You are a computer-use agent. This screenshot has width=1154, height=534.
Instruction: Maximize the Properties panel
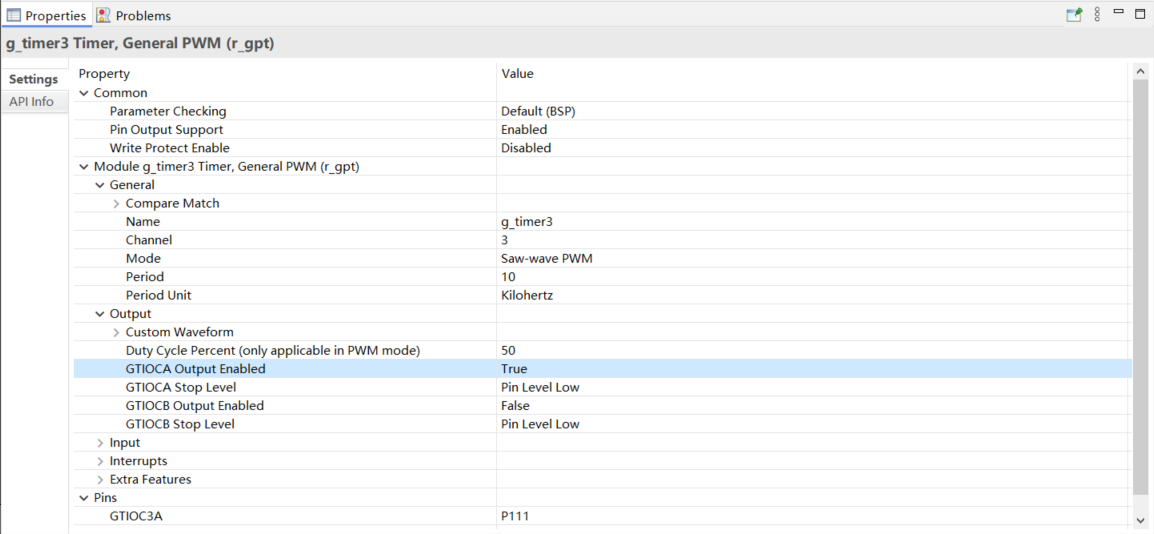1140,14
